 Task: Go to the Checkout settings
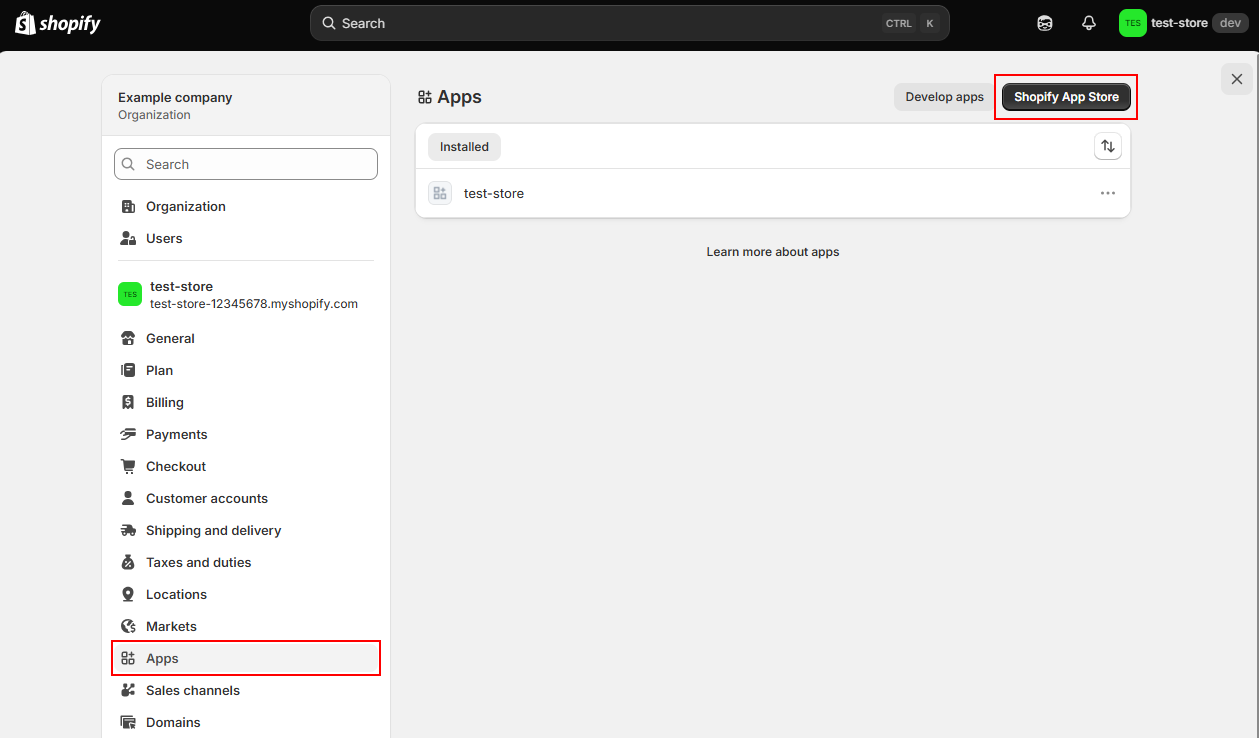[x=246, y=466]
